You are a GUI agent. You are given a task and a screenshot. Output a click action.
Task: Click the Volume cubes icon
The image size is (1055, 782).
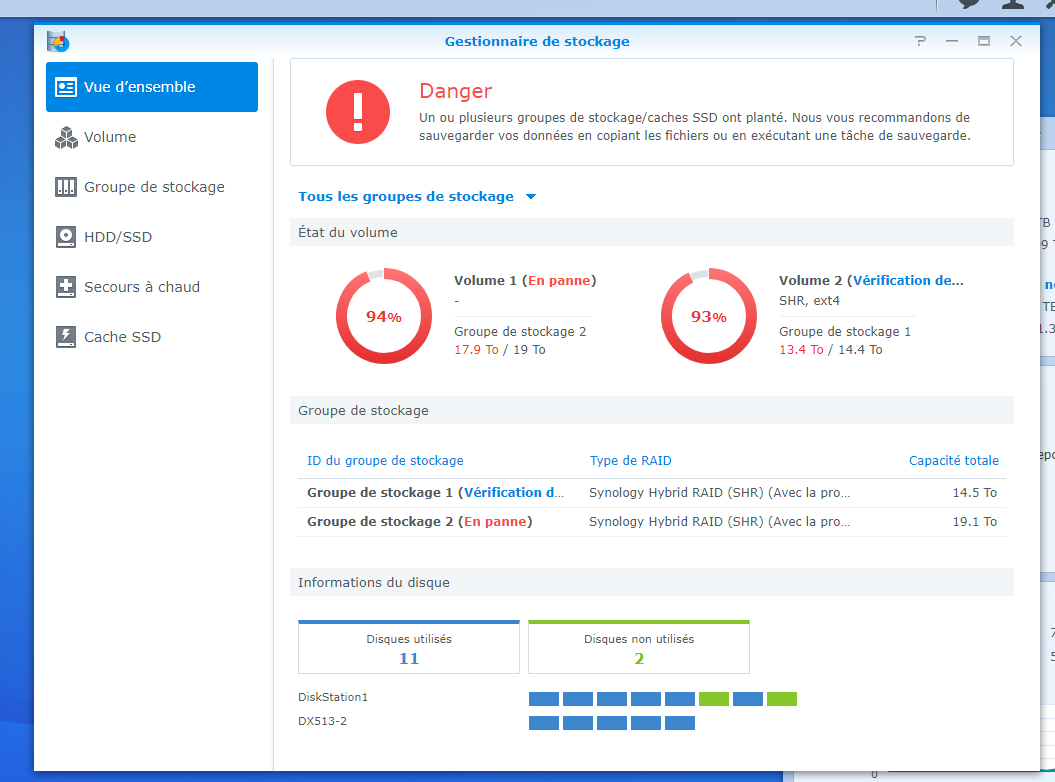[66, 137]
